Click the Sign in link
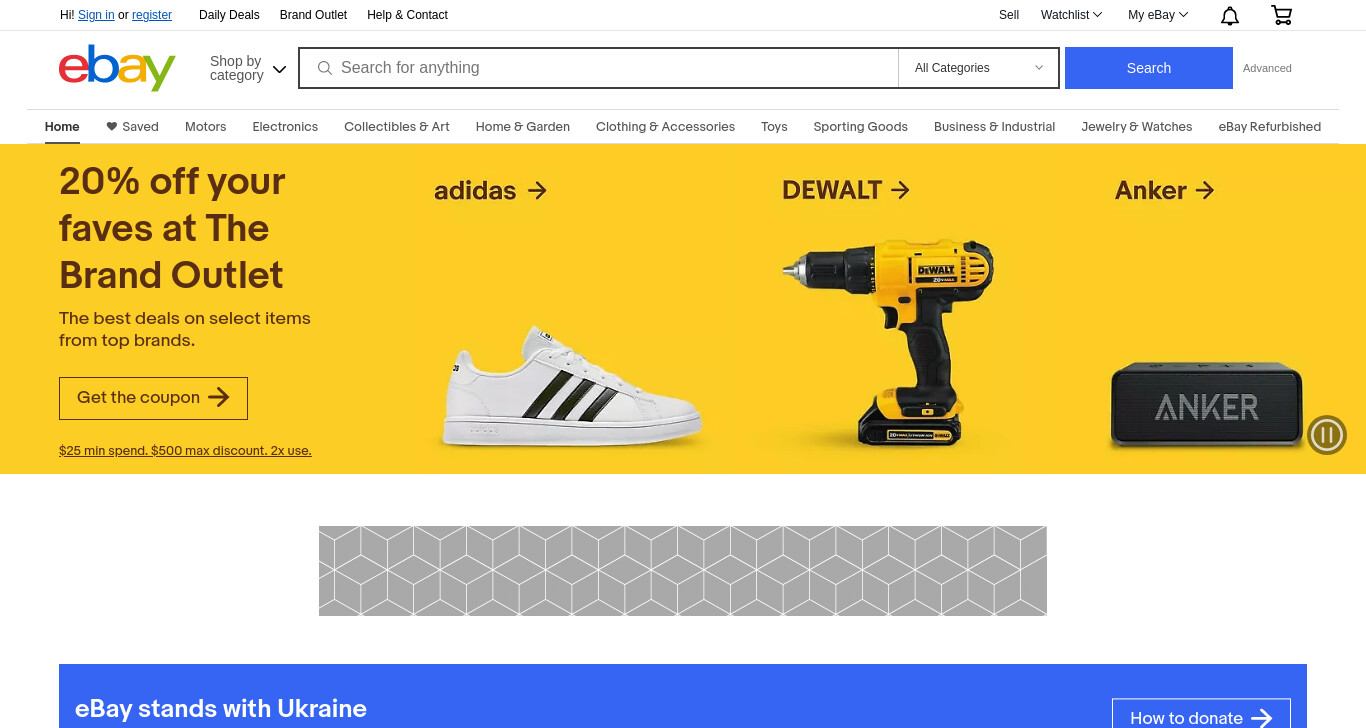The width and height of the screenshot is (1366, 728). click(x=96, y=15)
